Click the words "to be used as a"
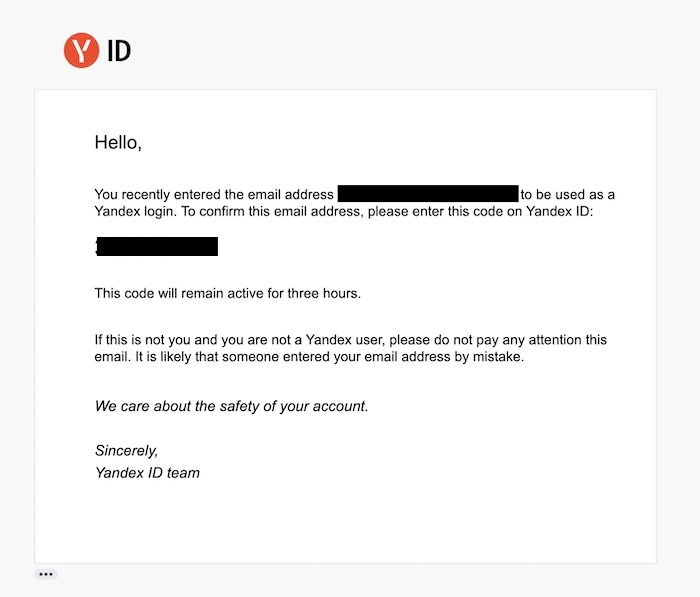This screenshot has width=700, height=597. point(567,194)
